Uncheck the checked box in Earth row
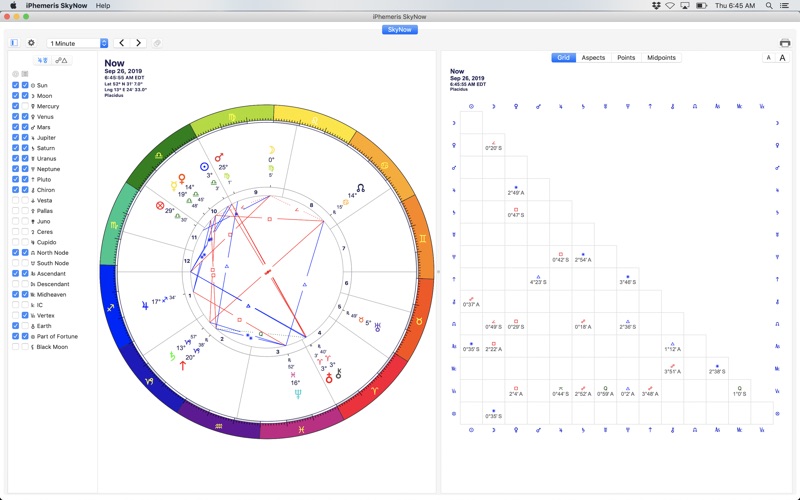The image size is (800, 500). pyautogui.click(x=15, y=326)
